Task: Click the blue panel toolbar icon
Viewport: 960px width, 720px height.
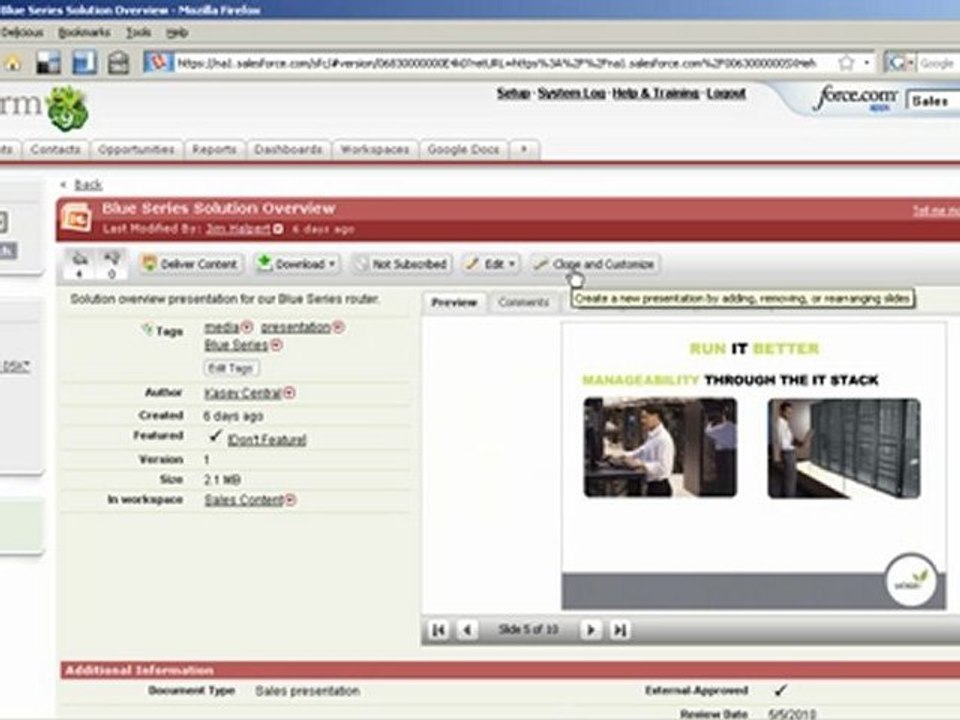Action: pos(84,62)
